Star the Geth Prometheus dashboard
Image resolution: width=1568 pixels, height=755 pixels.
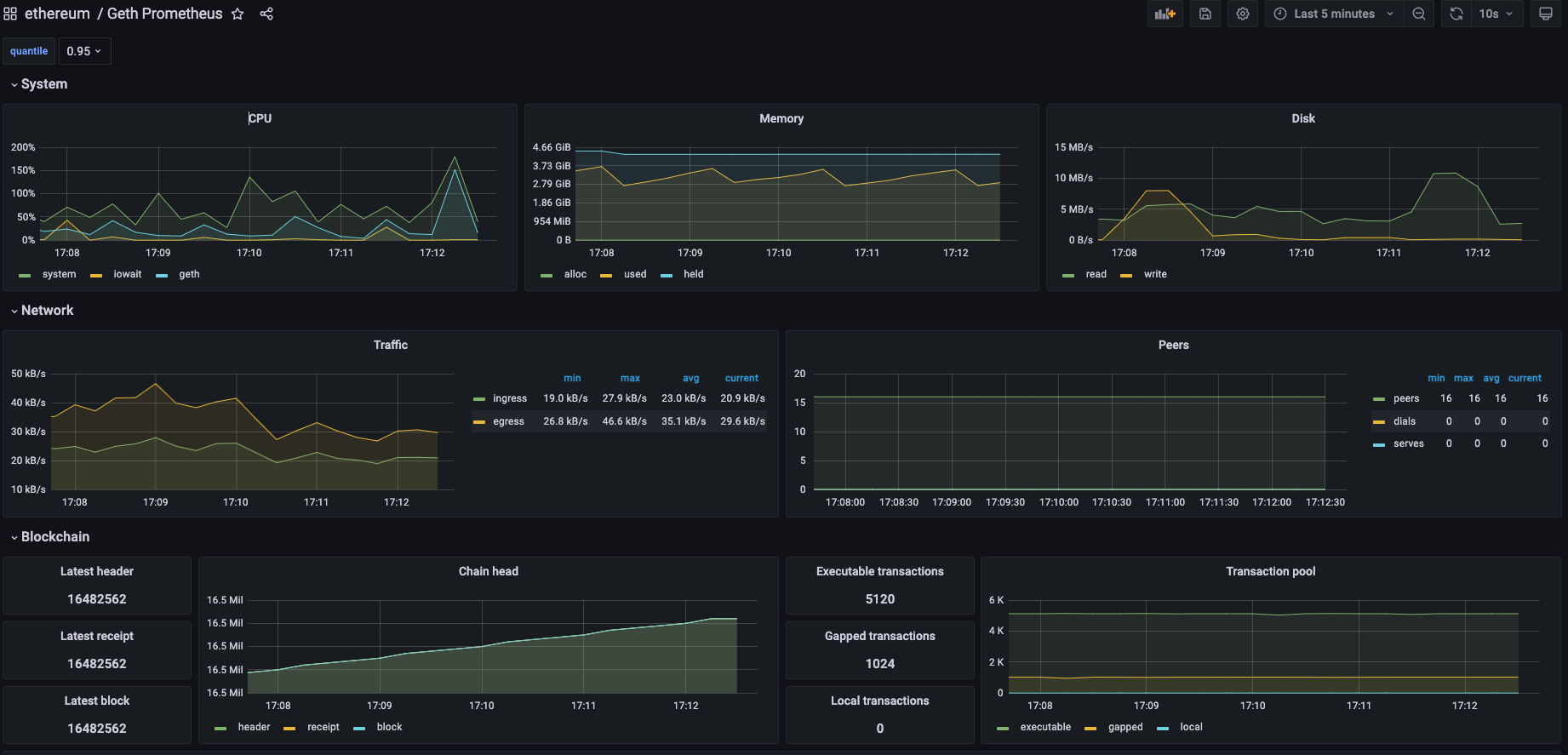pyautogui.click(x=237, y=14)
